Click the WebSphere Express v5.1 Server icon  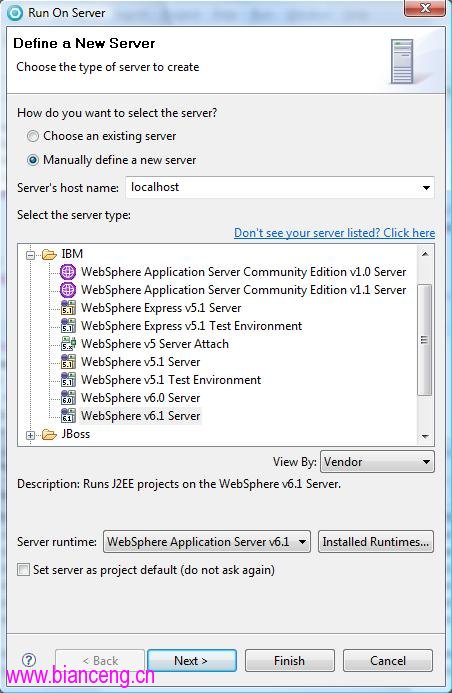point(68,308)
